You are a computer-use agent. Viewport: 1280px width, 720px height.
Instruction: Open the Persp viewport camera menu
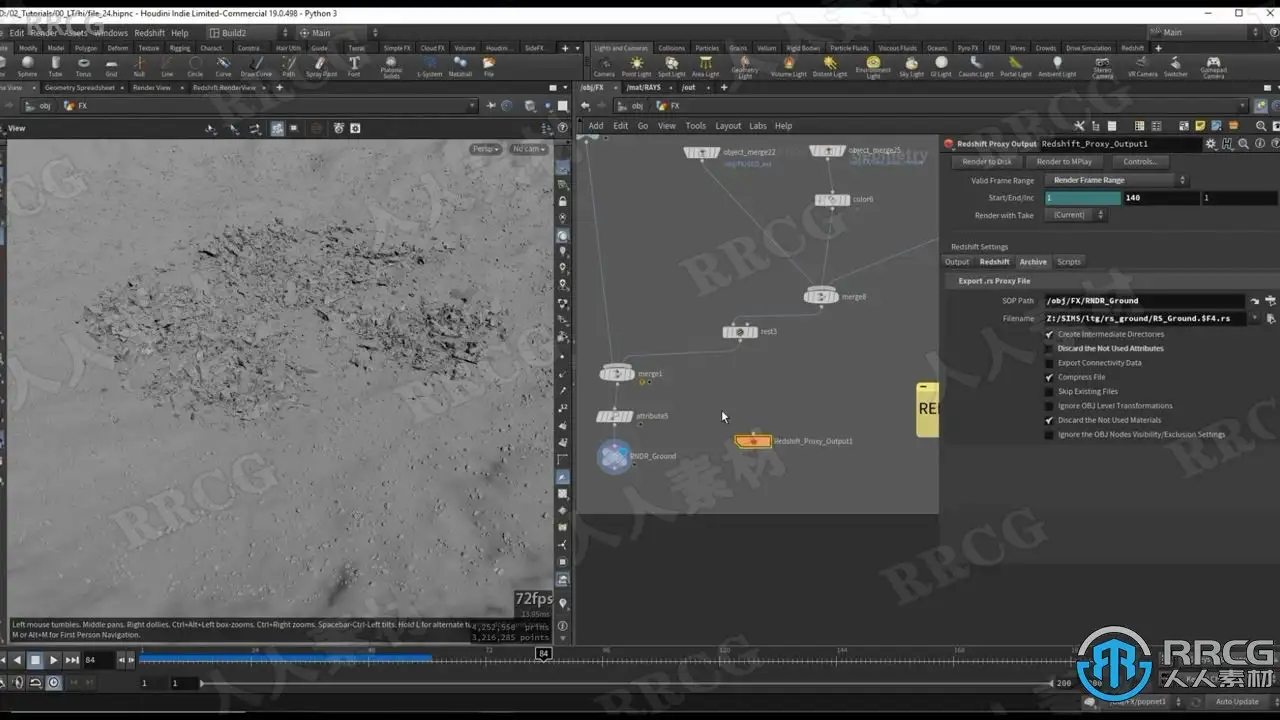point(485,149)
